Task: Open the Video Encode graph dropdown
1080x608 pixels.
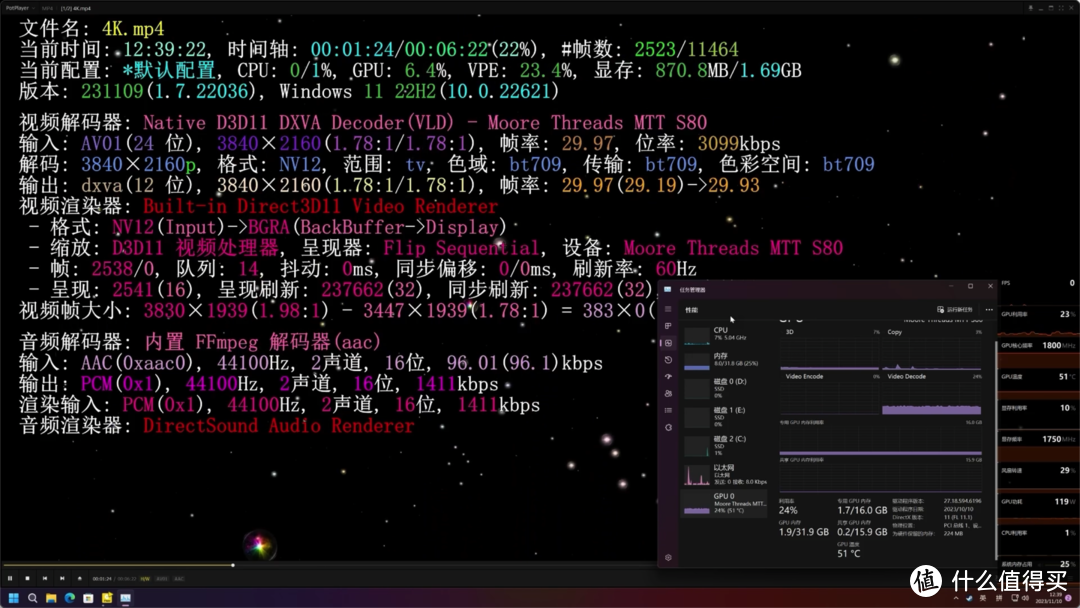Action: [x=804, y=377]
